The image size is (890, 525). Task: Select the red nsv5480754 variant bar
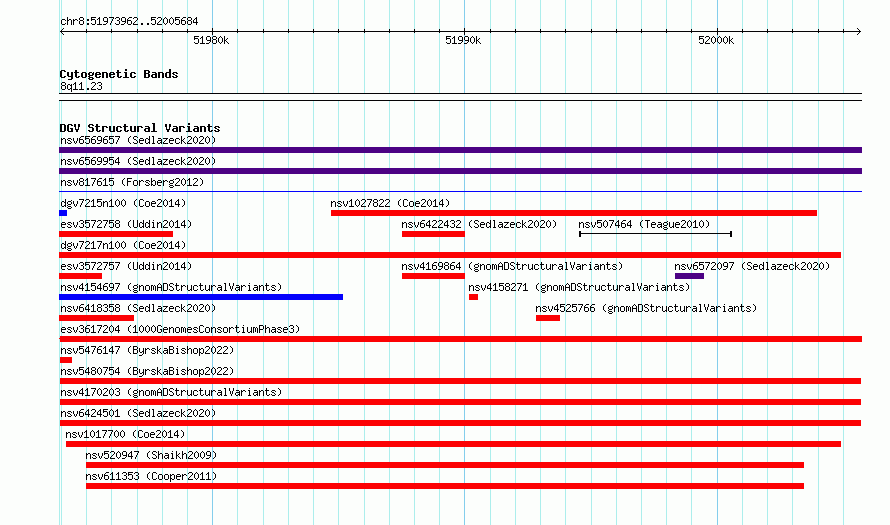tap(460, 381)
